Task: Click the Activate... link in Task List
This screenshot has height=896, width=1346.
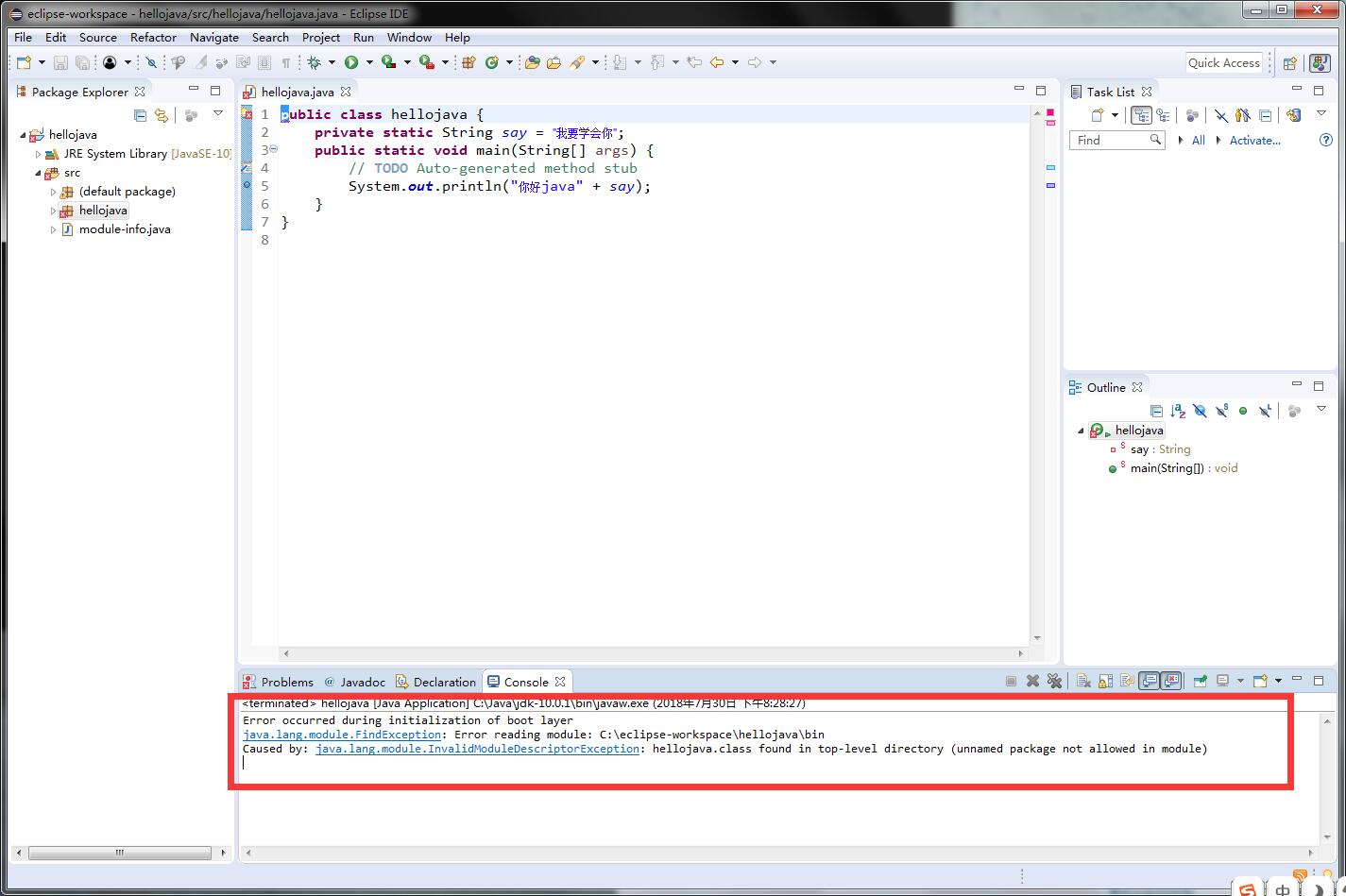Action: point(1254,140)
